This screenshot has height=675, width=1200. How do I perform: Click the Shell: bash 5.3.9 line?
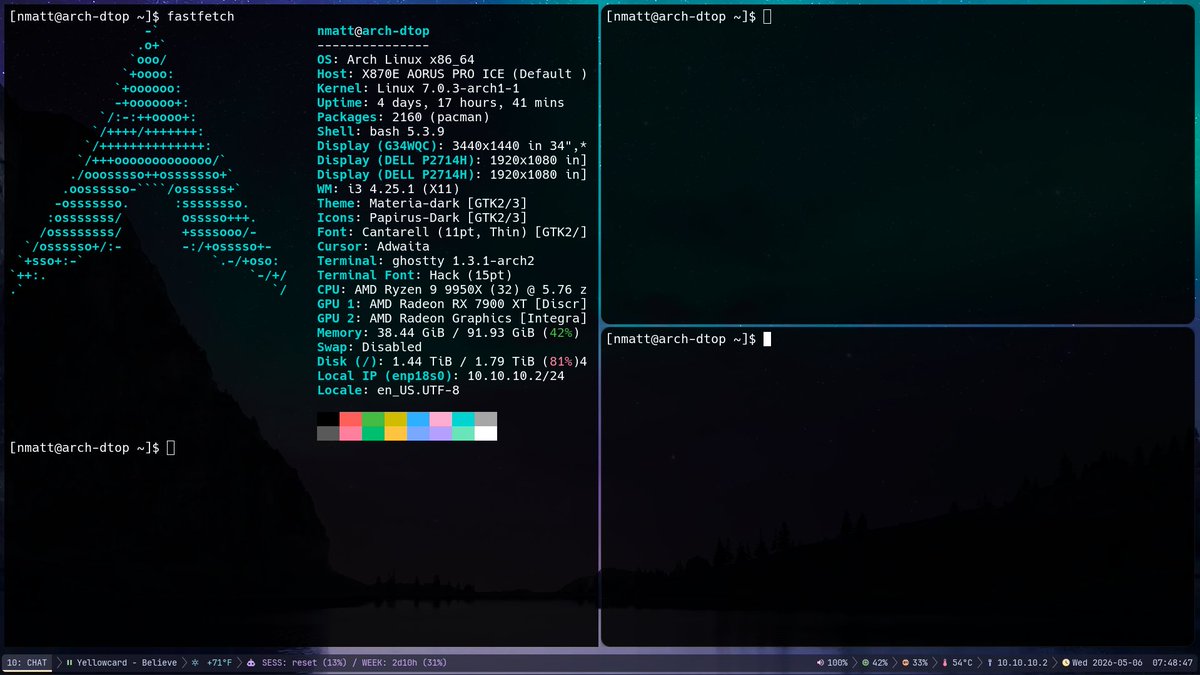point(381,131)
